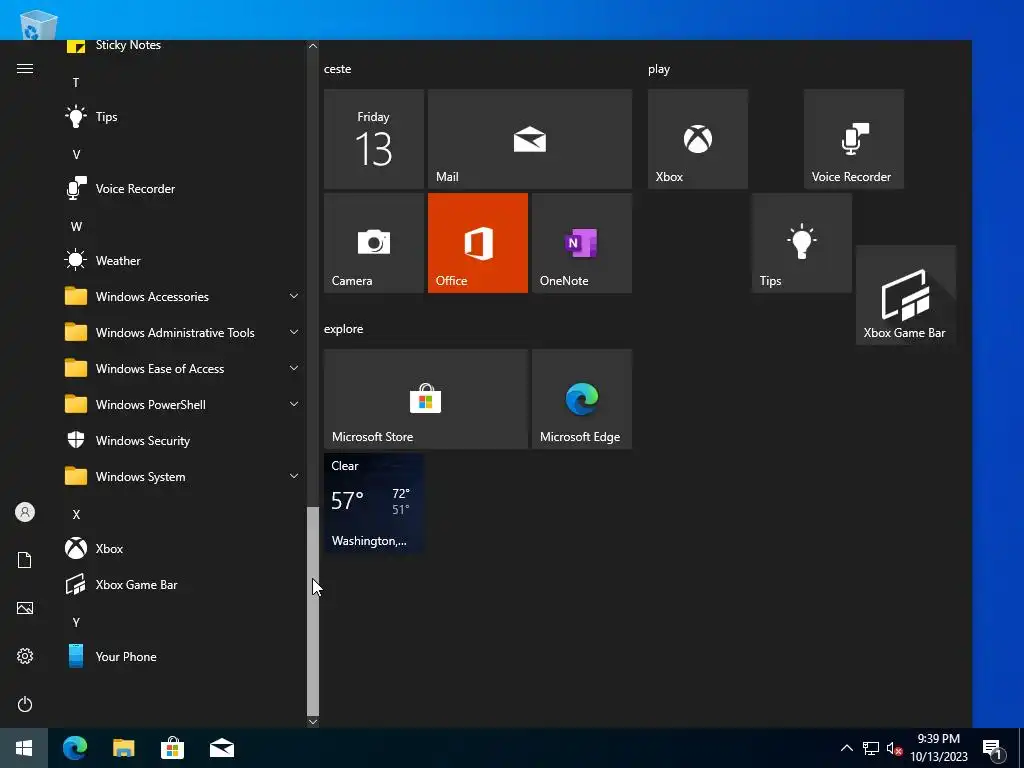Click the letter Y section header

pyautogui.click(x=76, y=622)
